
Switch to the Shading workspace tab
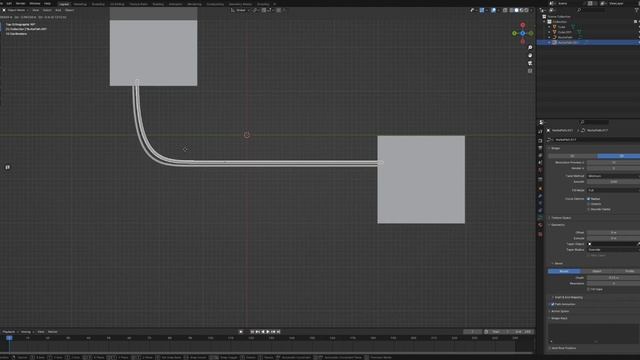coord(158,4)
